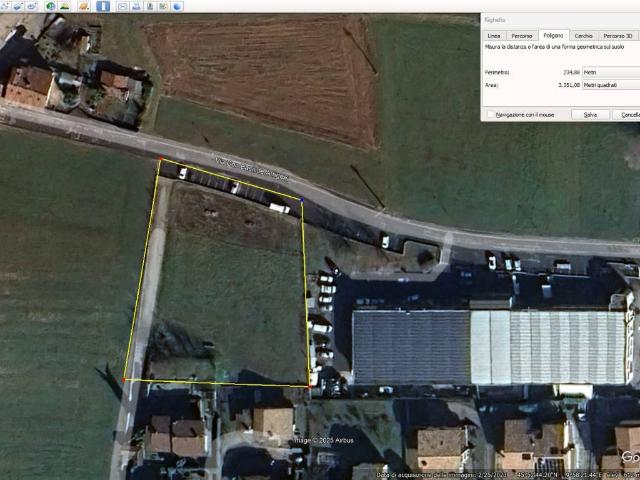Click the Record a Tour toolbar icon

[x=32, y=6]
